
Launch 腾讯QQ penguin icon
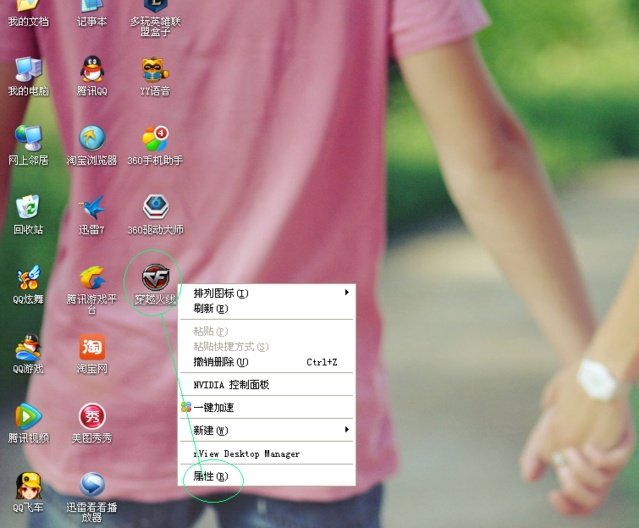click(x=92, y=76)
